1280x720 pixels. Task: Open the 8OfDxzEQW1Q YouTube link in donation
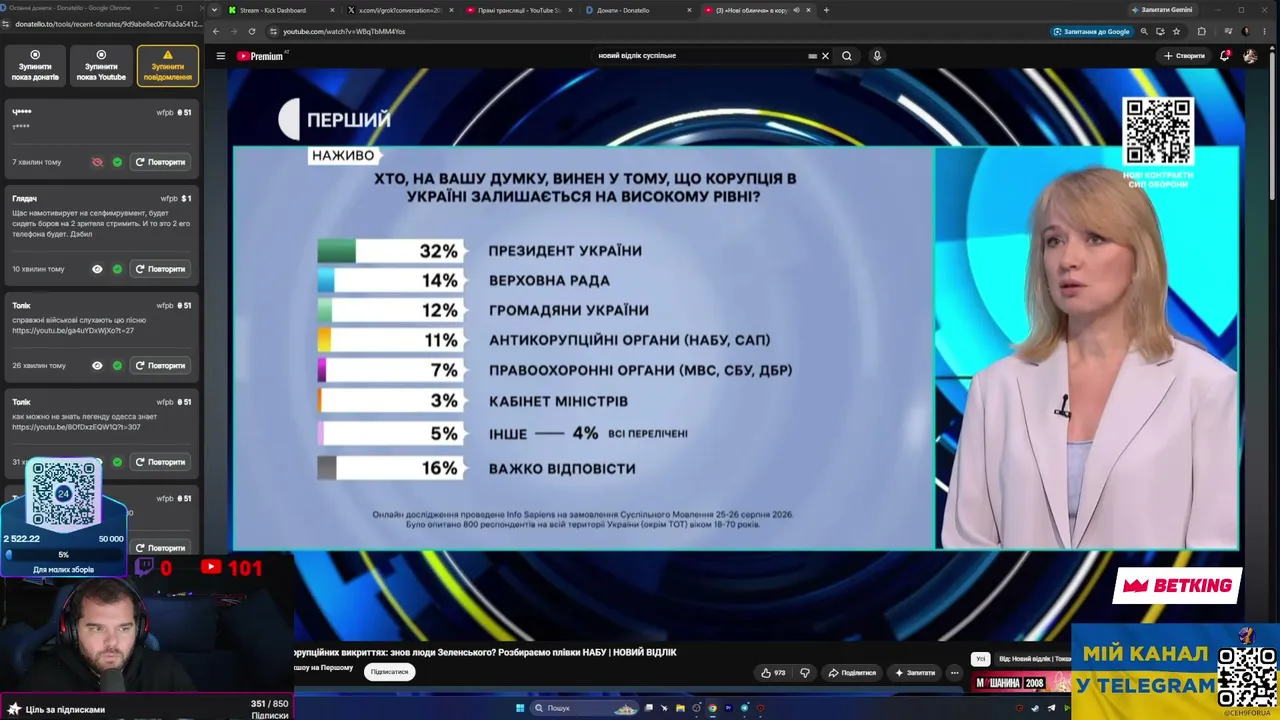pyautogui.click(x=76, y=427)
